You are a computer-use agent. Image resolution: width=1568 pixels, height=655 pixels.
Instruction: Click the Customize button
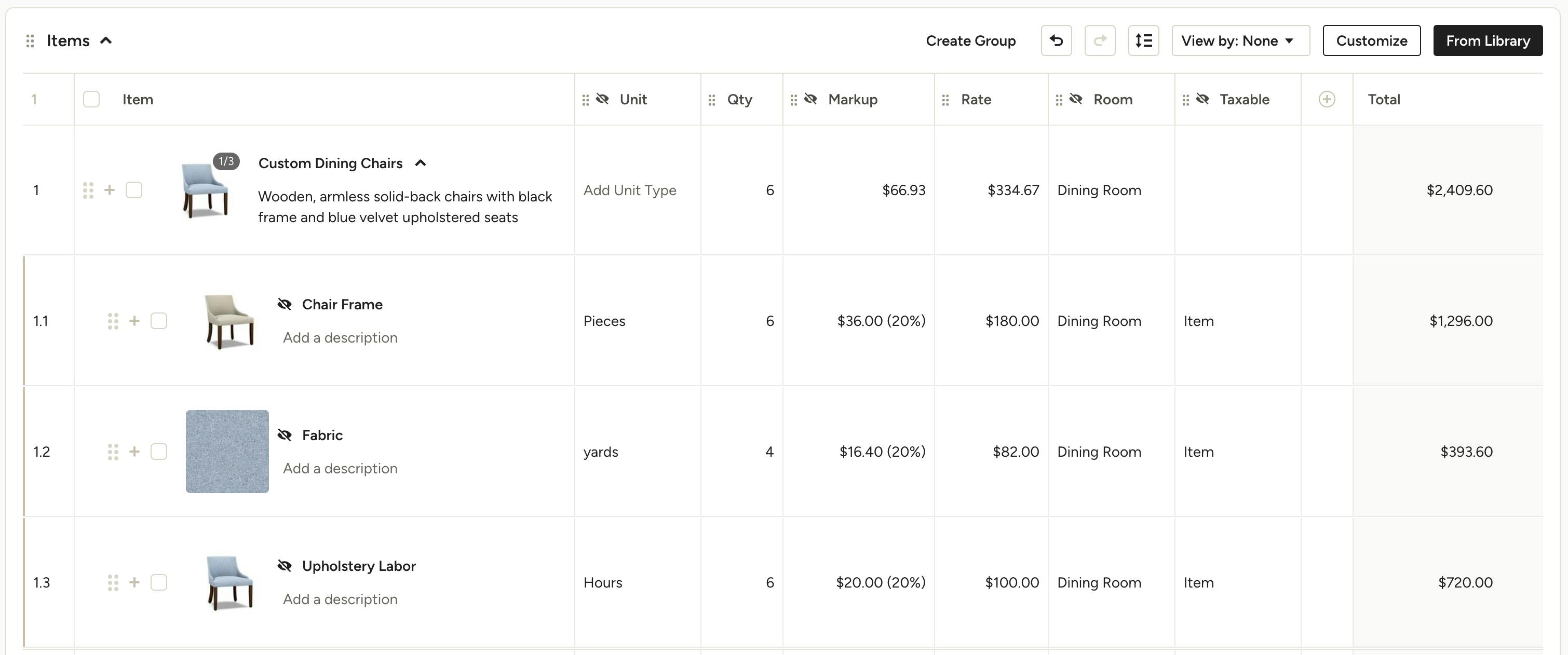[x=1371, y=40]
